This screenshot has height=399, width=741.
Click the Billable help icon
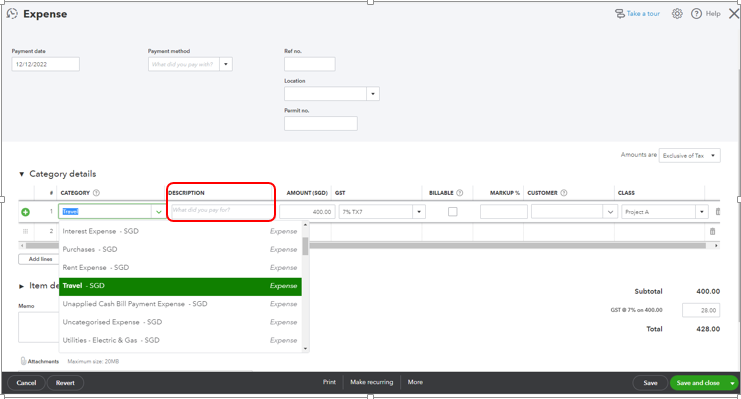tap(460, 193)
